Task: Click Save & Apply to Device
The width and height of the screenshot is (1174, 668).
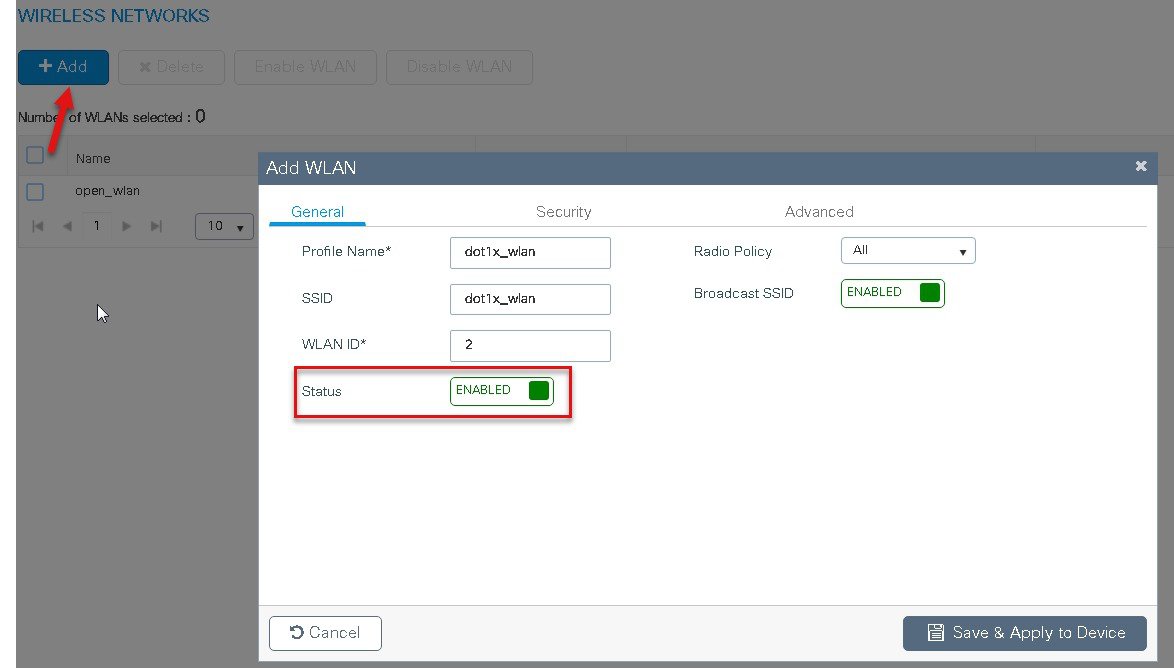Action: pyautogui.click(x=1024, y=633)
